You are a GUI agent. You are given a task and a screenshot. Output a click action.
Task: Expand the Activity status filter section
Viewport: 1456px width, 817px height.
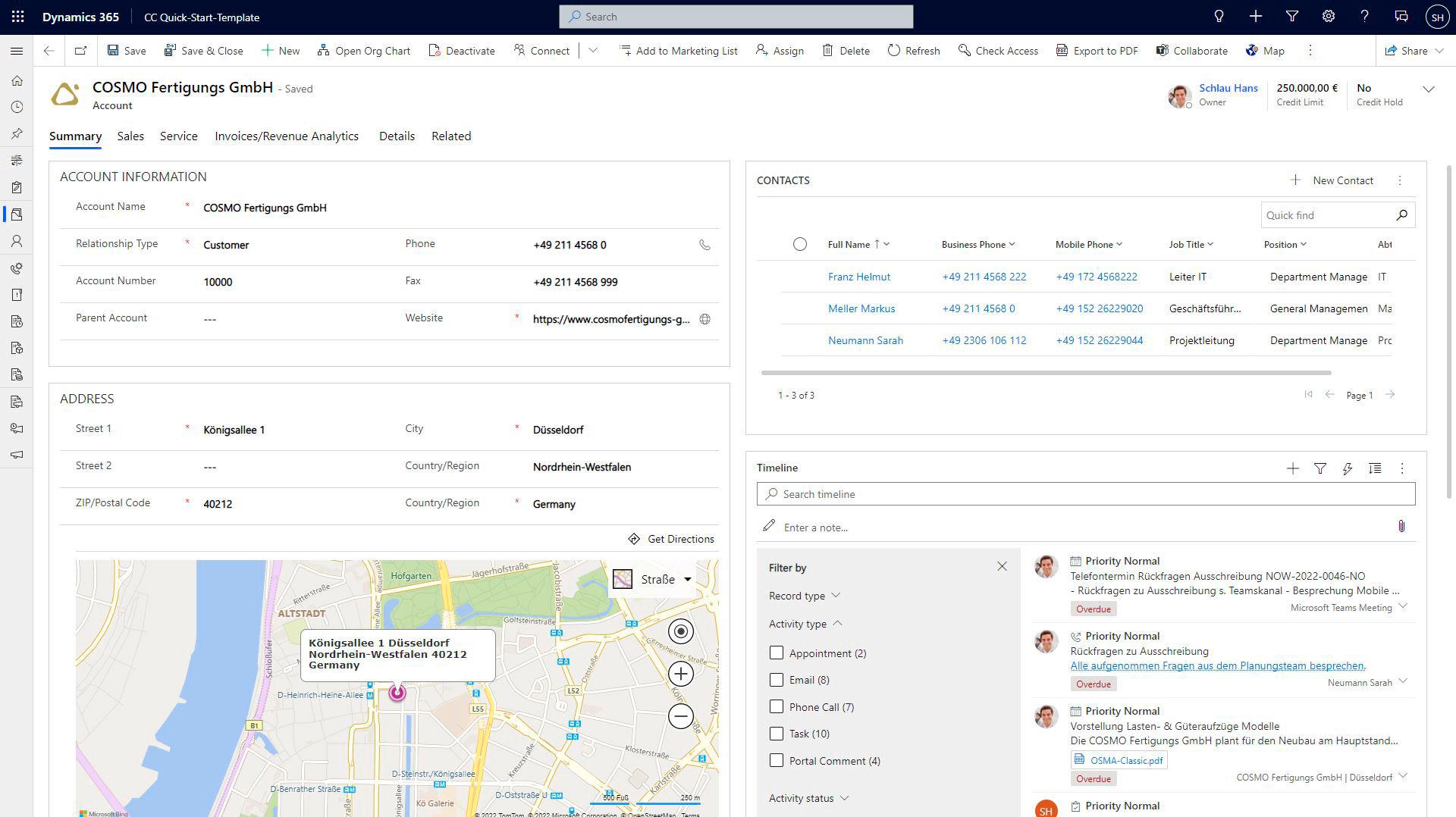point(808,798)
